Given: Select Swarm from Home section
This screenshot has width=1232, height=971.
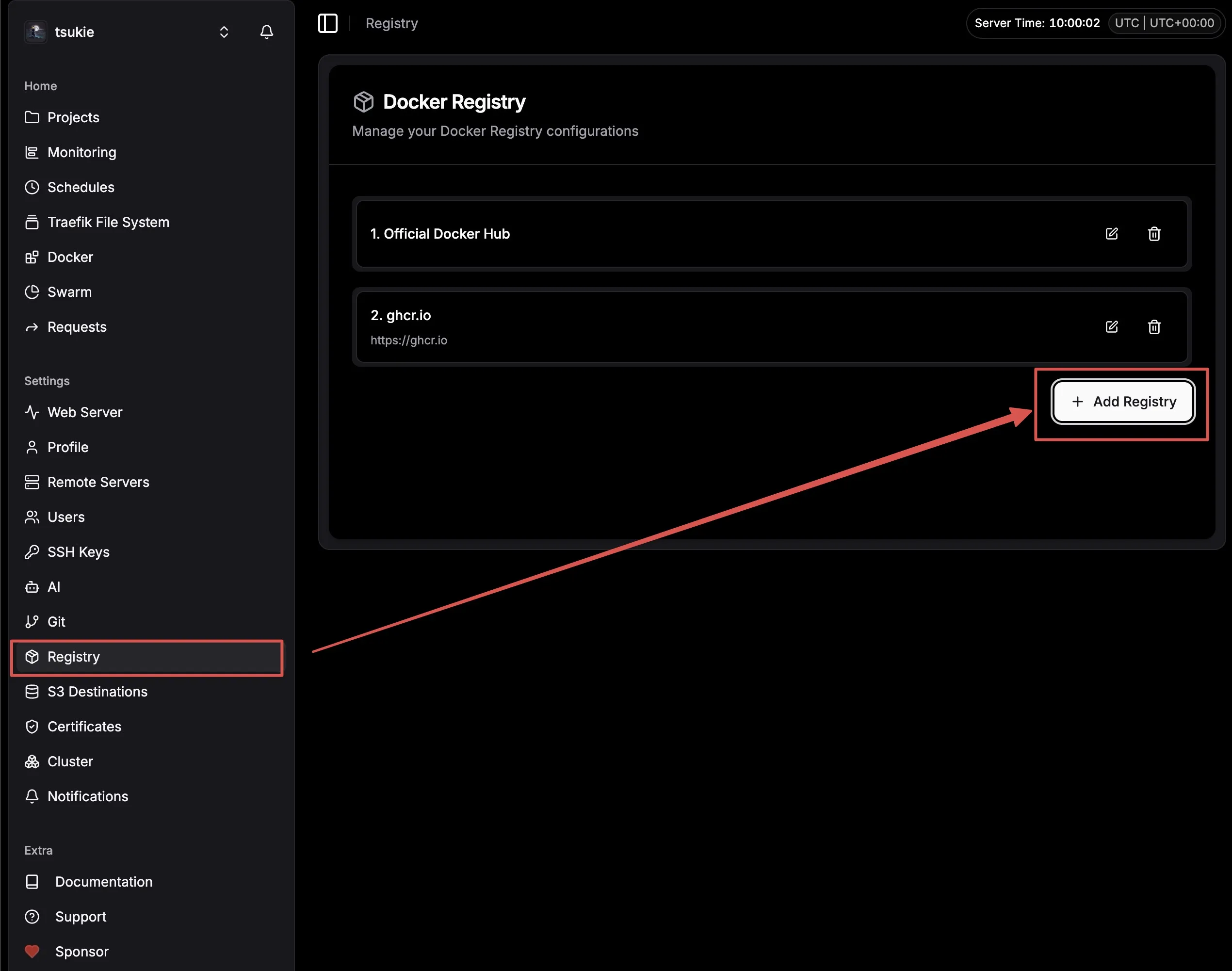Looking at the screenshot, I should [x=69, y=292].
